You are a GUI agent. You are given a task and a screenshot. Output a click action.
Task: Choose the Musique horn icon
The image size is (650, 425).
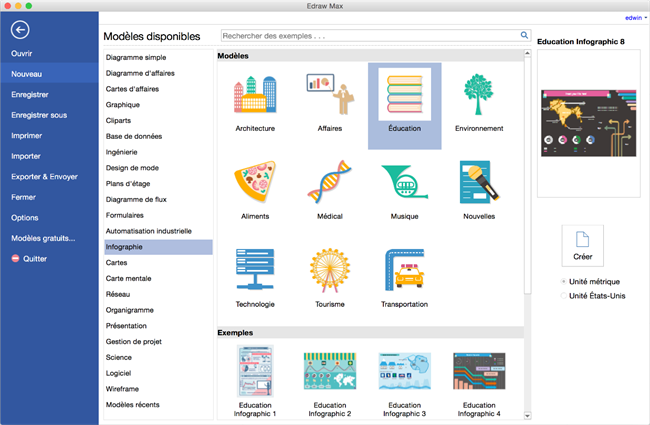pyautogui.click(x=405, y=182)
